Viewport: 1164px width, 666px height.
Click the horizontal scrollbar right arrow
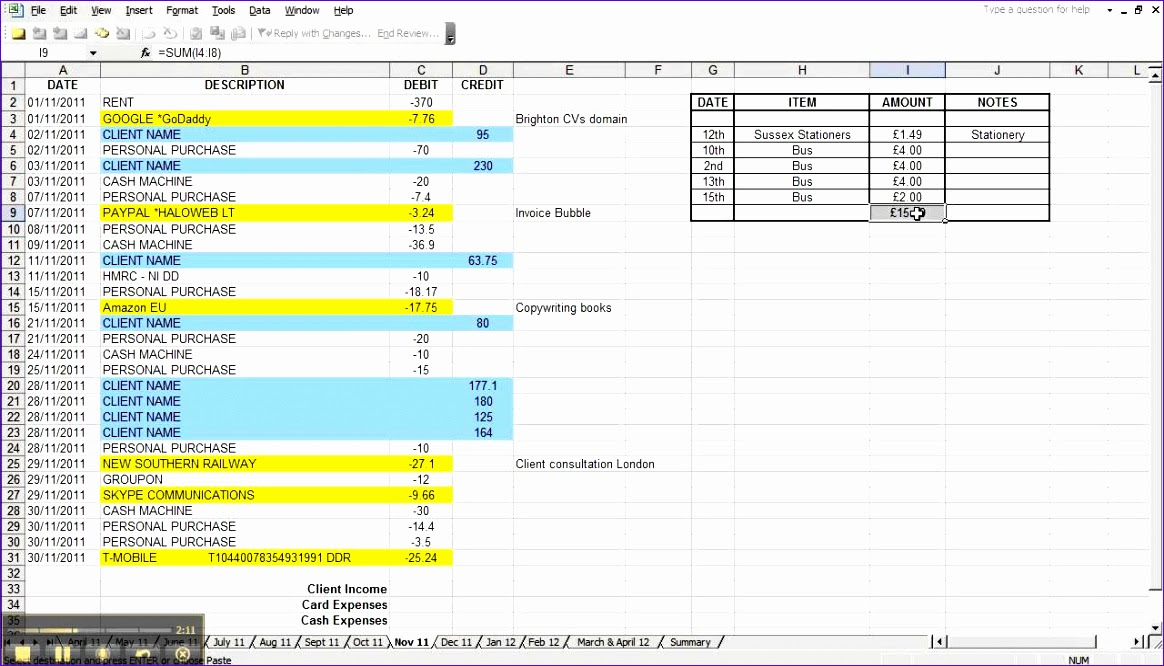pyautogui.click(x=1137, y=642)
